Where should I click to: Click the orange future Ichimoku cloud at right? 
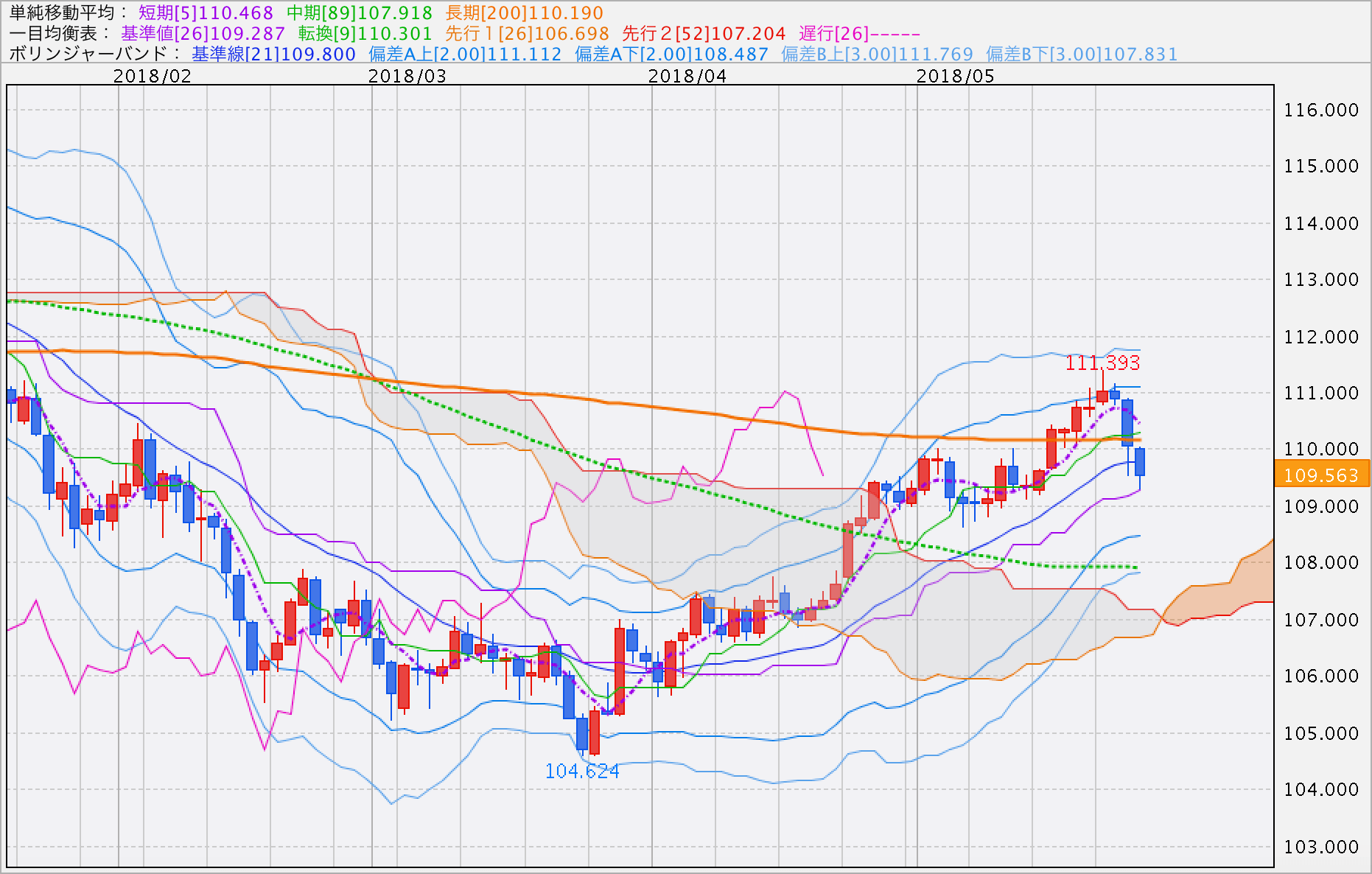[1223, 598]
